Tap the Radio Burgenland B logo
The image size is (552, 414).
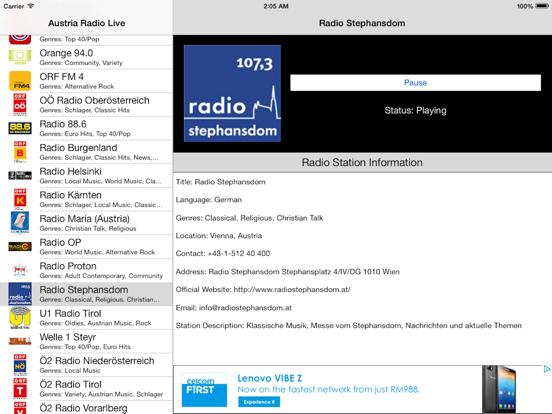(20, 152)
